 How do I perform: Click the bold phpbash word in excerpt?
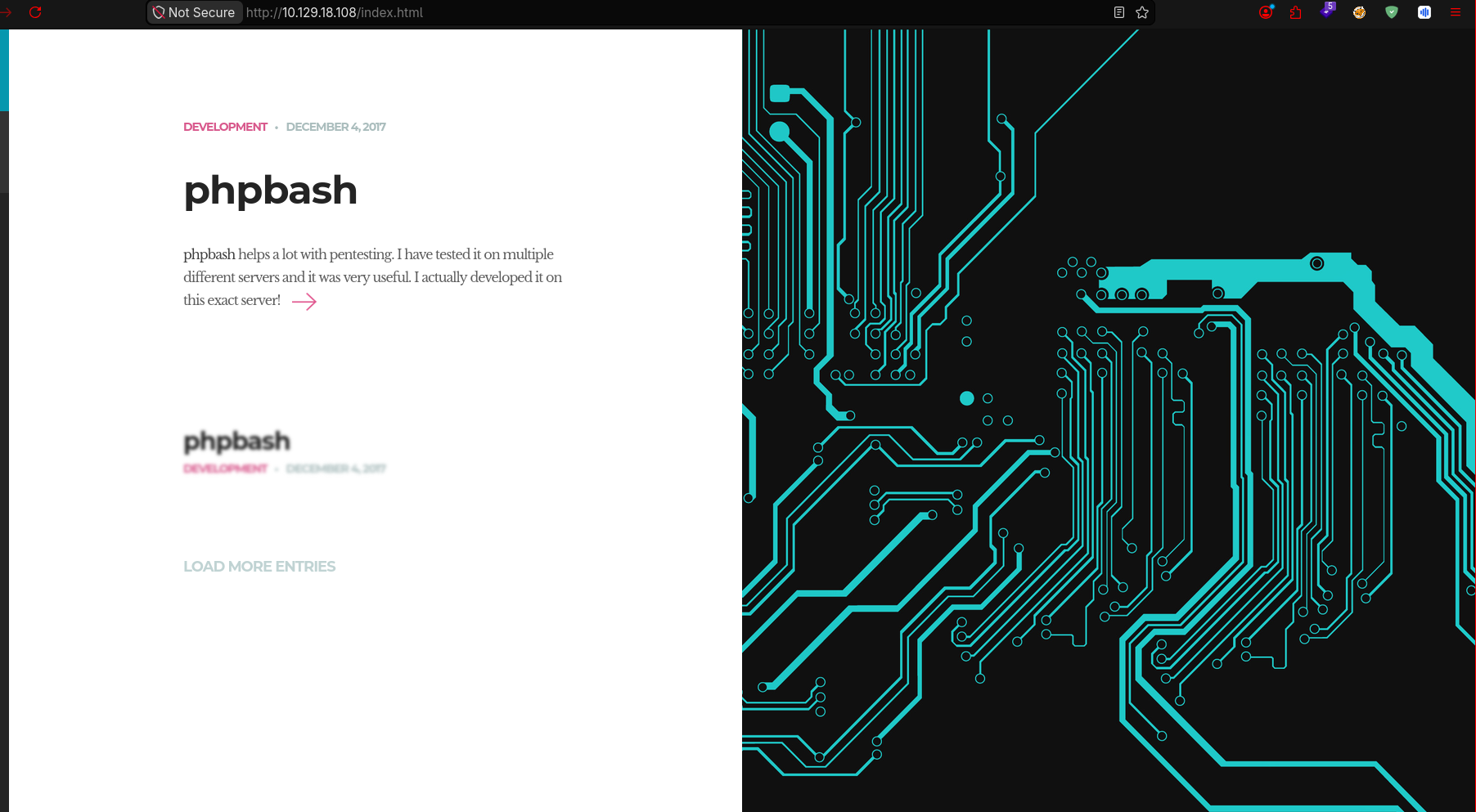209,255
